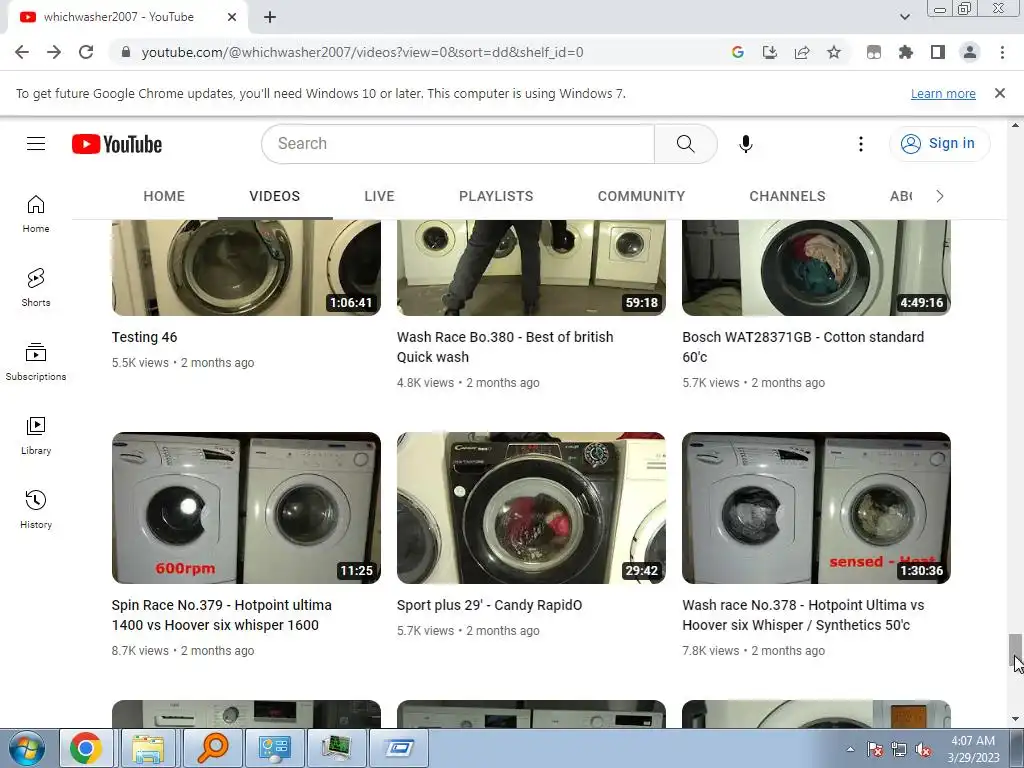Image resolution: width=1024 pixels, height=768 pixels.
Task: Click the YouTube logo
Action: [x=117, y=144]
